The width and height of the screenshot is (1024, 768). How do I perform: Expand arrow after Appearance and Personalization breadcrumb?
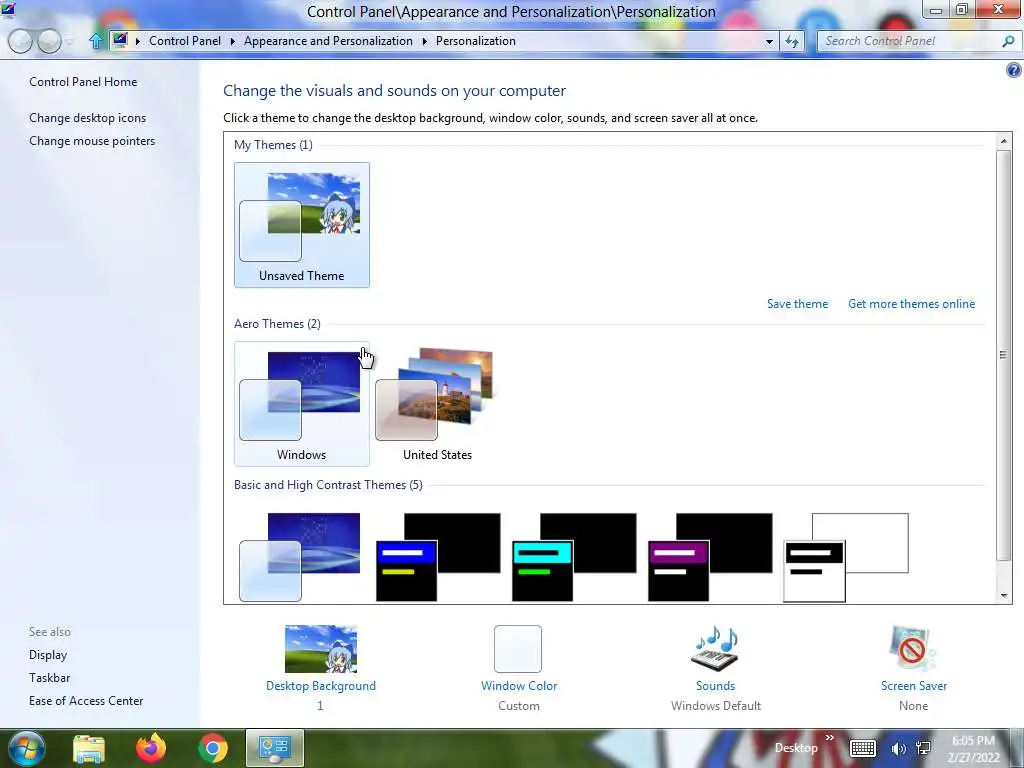pos(424,41)
